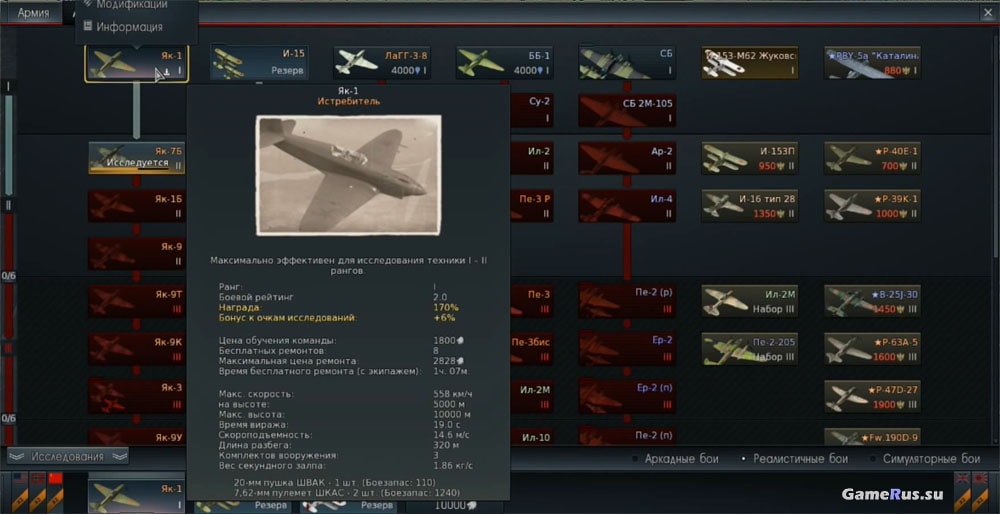The height and width of the screenshot is (514, 1000).
Task: Click the rank progress bar on left
Action: (x=8, y=145)
